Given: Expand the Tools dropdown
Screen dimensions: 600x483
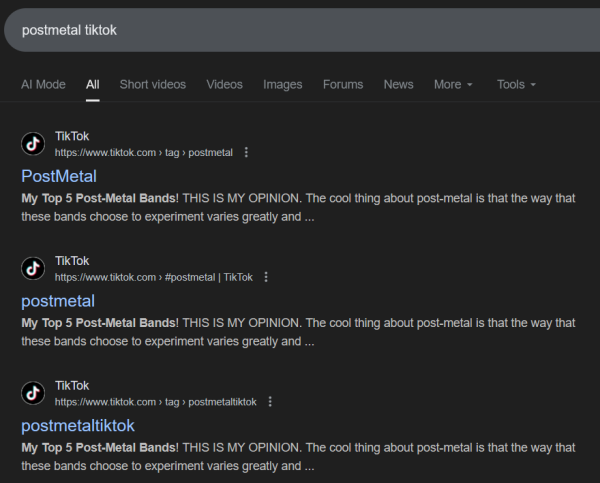Looking at the screenshot, I should pyautogui.click(x=516, y=85).
